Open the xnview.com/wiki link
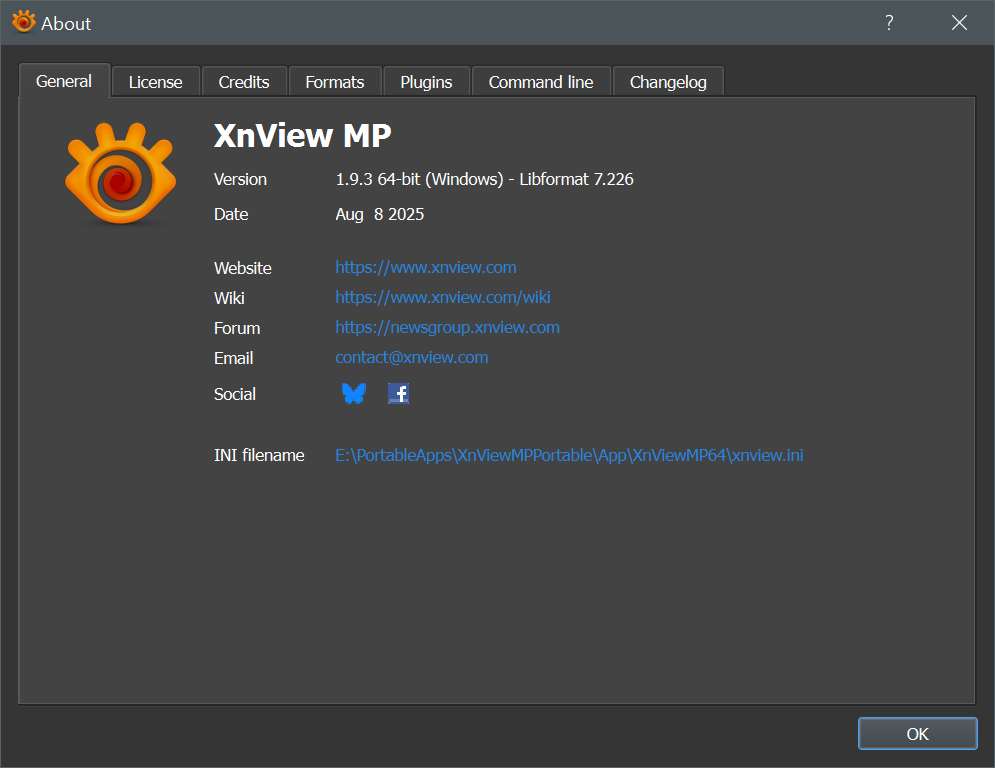The image size is (995, 768). pyautogui.click(x=443, y=297)
